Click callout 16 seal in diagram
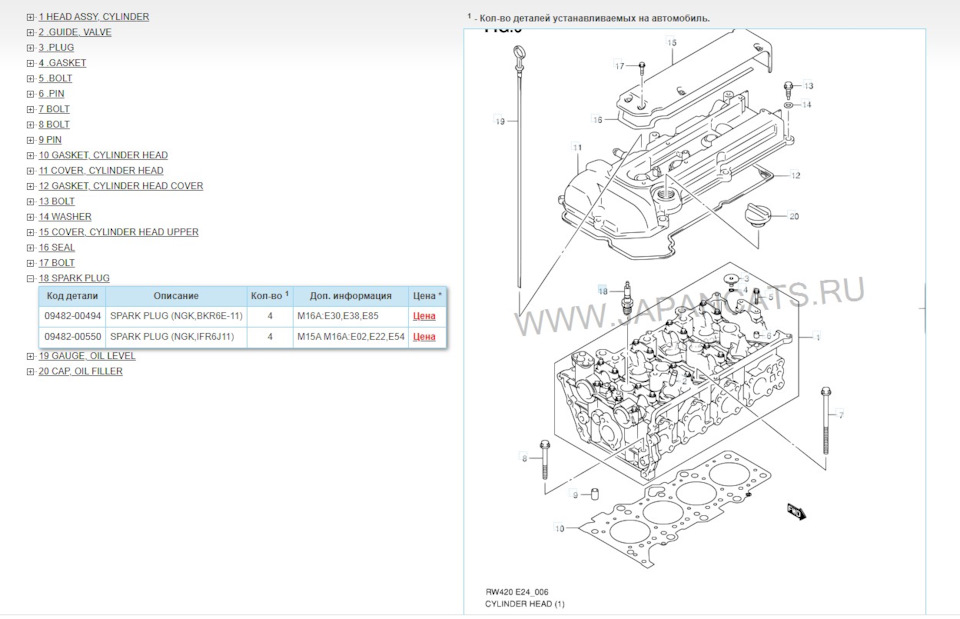 [598, 119]
